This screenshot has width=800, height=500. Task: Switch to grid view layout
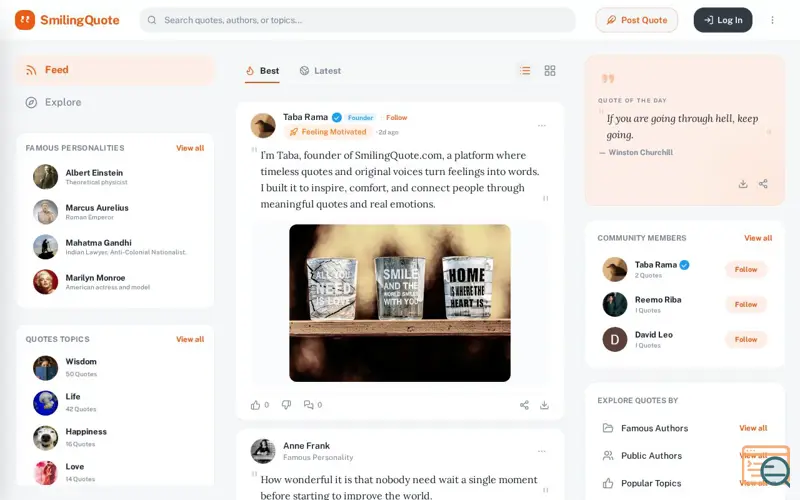[x=549, y=70]
